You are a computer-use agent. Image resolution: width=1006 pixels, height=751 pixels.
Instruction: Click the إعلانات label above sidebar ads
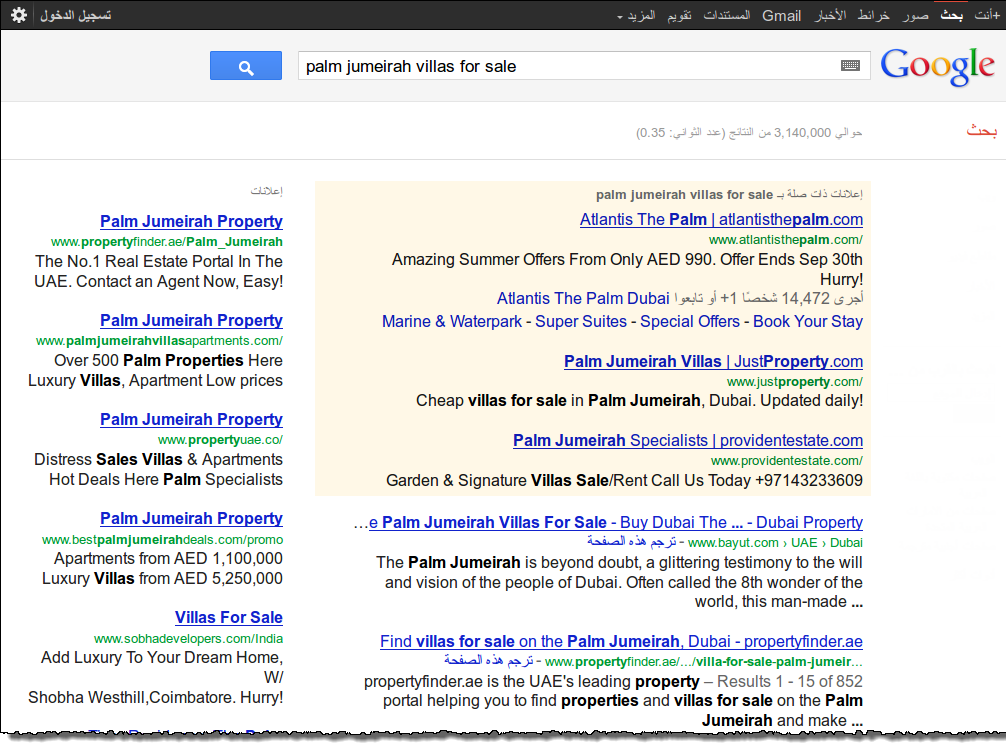pos(266,190)
